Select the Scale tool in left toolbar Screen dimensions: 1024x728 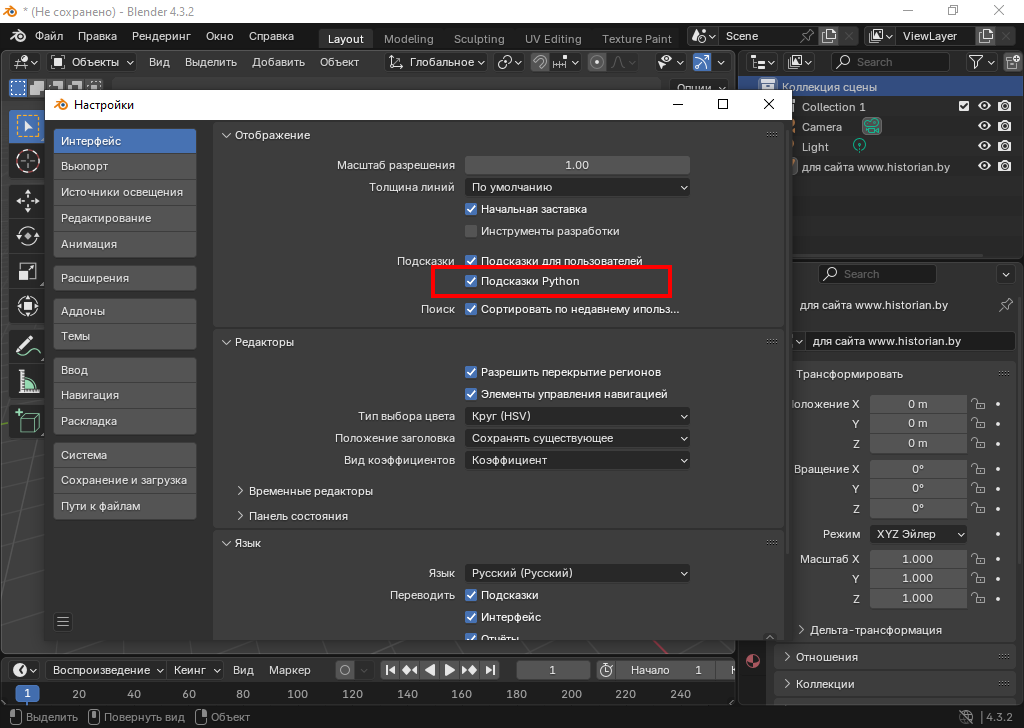[27, 271]
